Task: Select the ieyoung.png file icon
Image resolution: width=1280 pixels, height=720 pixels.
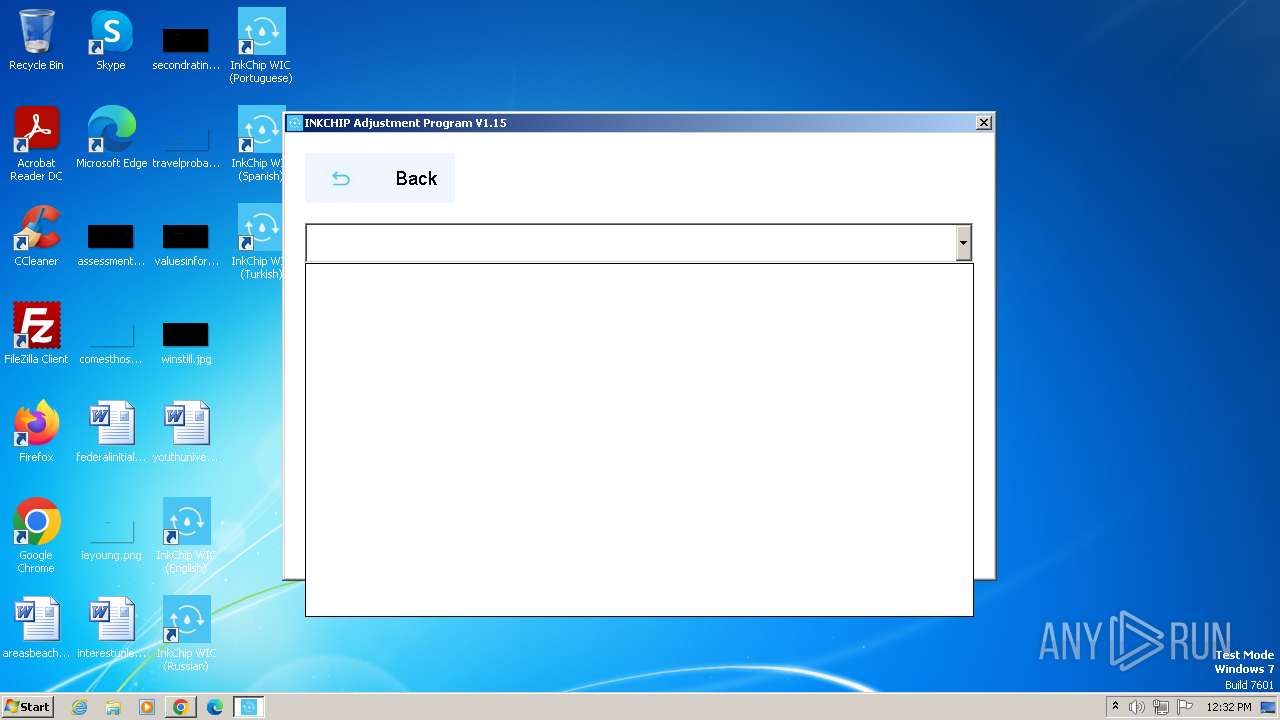Action: click(111, 539)
